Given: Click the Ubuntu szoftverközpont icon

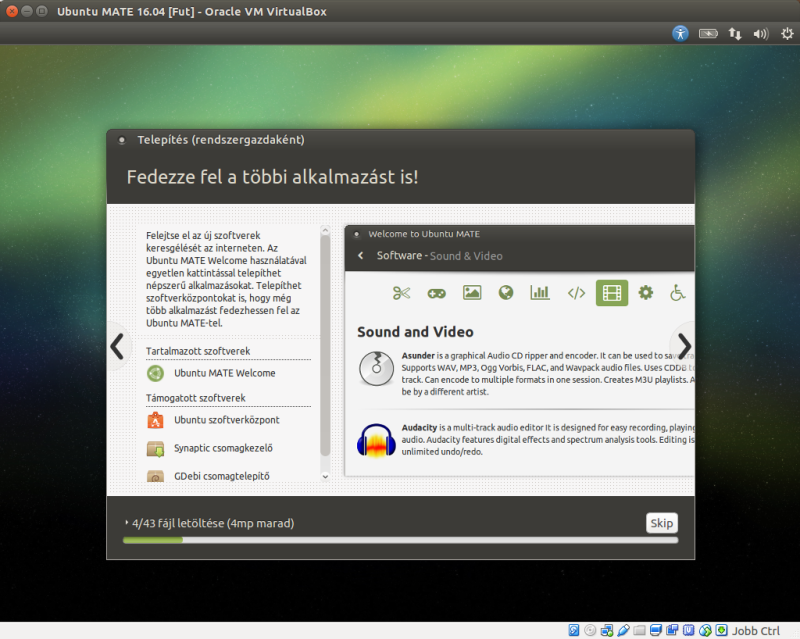Looking at the screenshot, I should [x=155, y=420].
